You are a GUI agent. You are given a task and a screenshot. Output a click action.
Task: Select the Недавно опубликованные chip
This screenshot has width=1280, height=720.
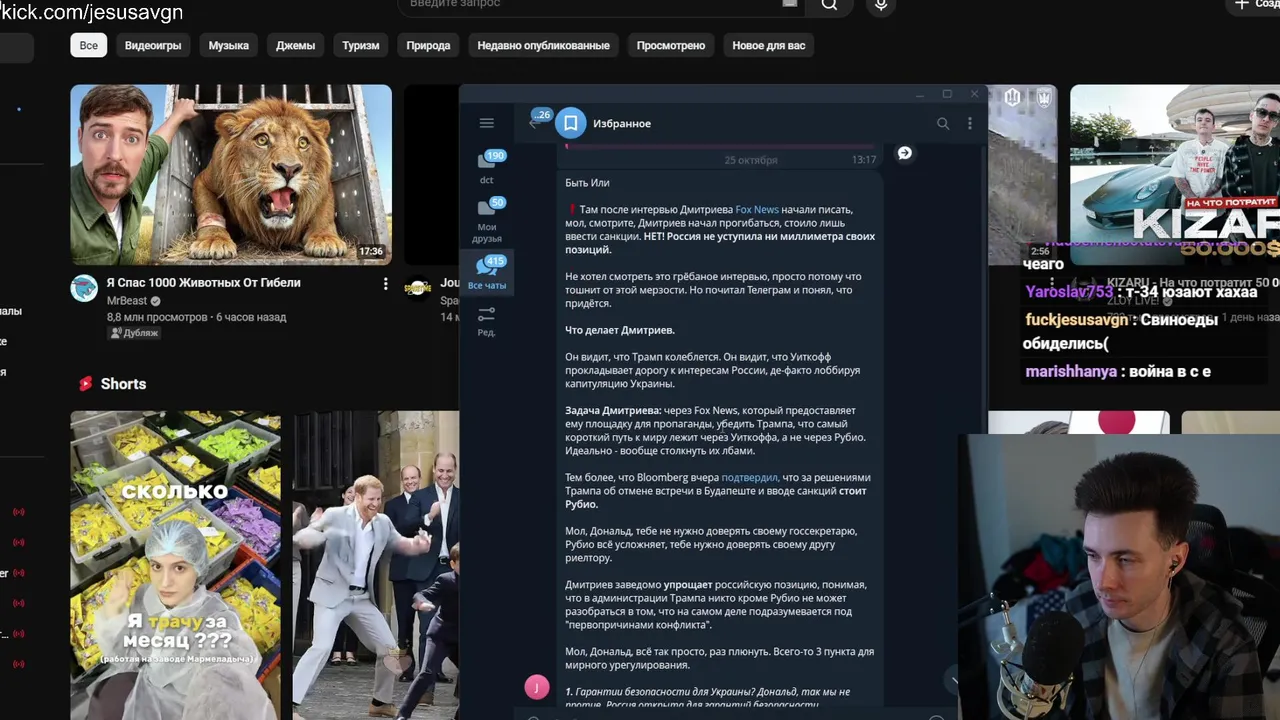click(x=543, y=45)
